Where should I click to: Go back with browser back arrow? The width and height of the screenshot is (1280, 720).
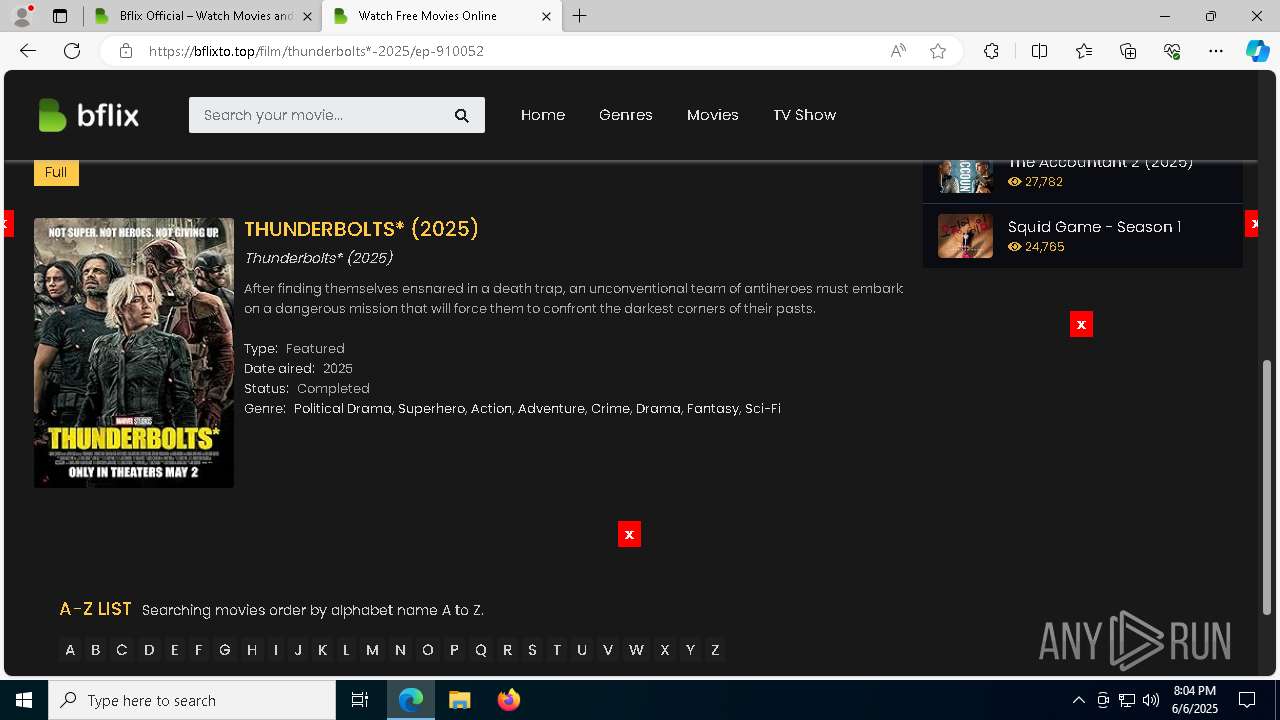pos(28,51)
